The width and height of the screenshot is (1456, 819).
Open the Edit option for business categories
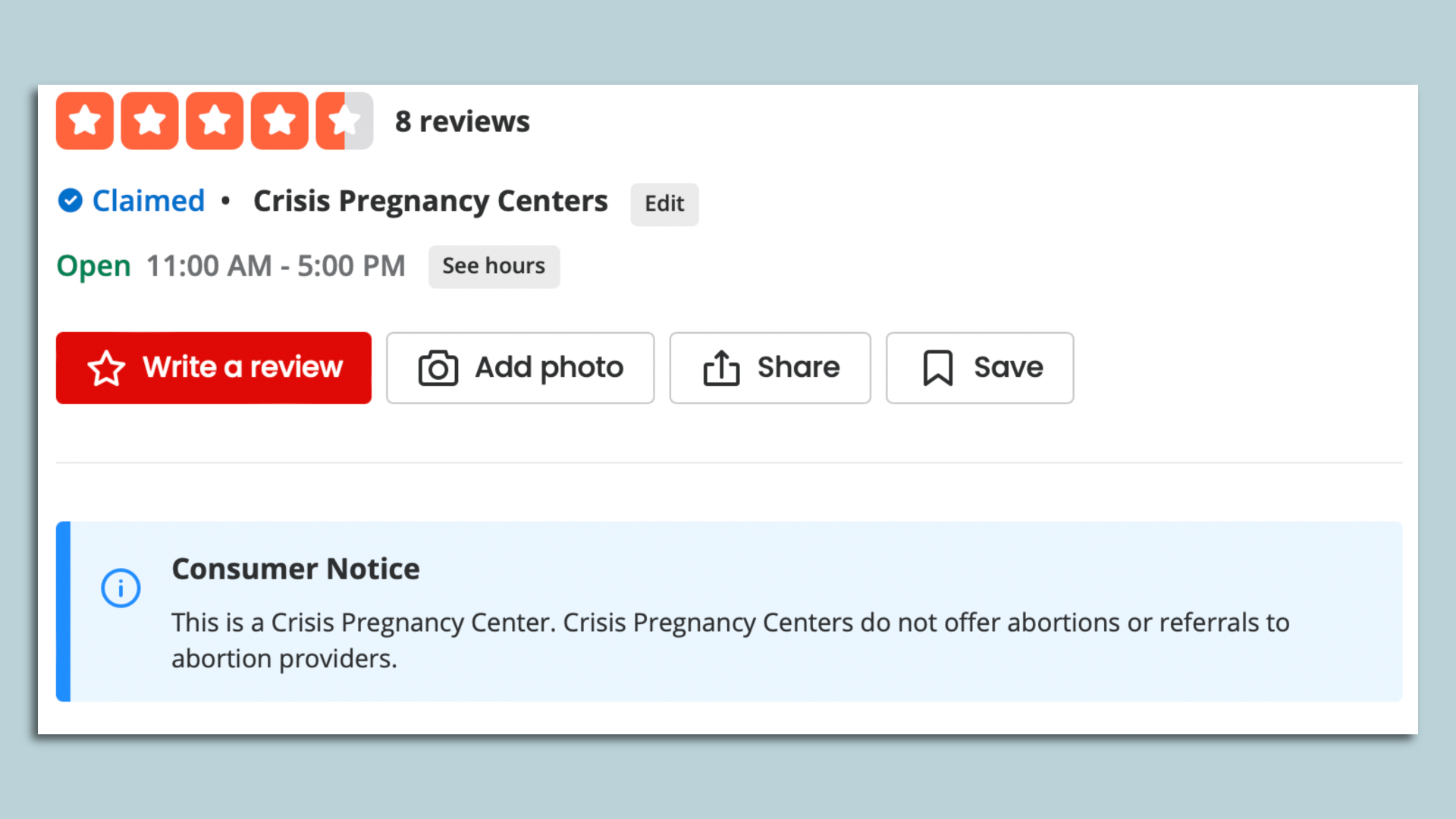tap(664, 204)
